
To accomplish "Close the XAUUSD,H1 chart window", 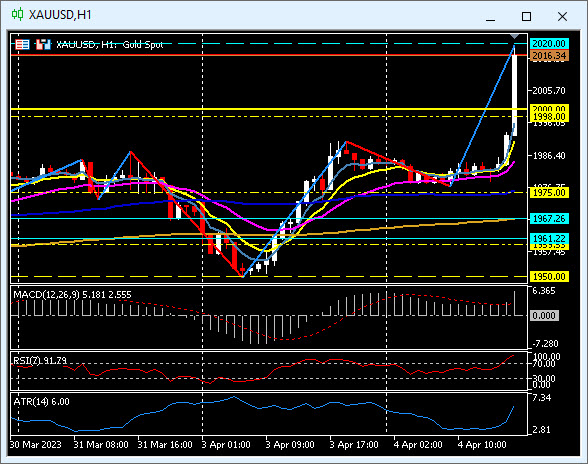I will click(562, 17).
